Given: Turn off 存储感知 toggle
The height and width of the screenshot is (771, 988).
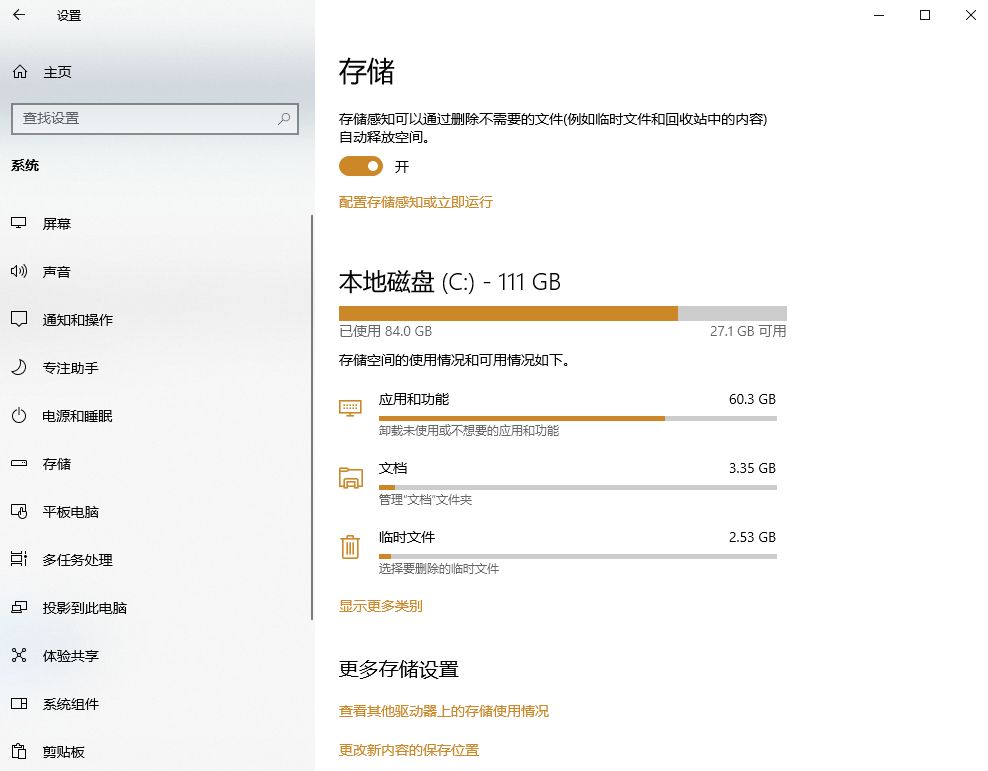Looking at the screenshot, I should pyautogui.click(x=360, y=166).
